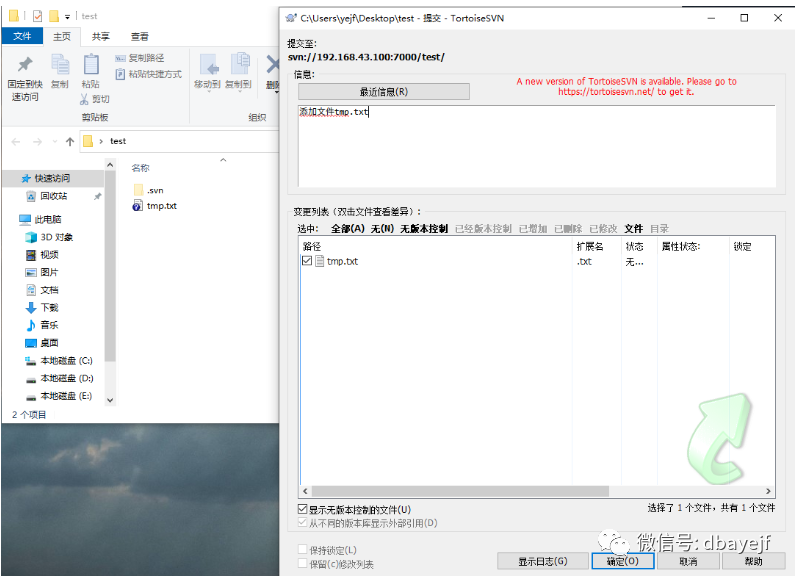
Task: Select the .svn folder in Explorer file list
Action: point(149,191)
